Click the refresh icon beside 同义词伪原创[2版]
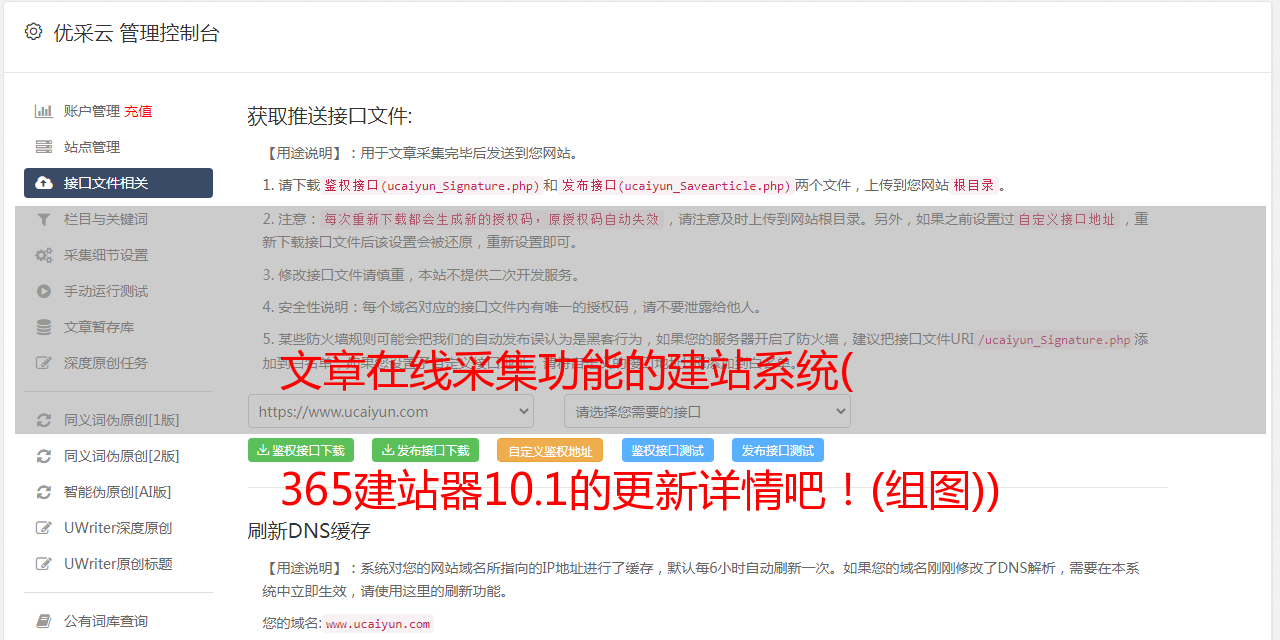Viewport: 1280px width, 640px height. pos(43,456)
